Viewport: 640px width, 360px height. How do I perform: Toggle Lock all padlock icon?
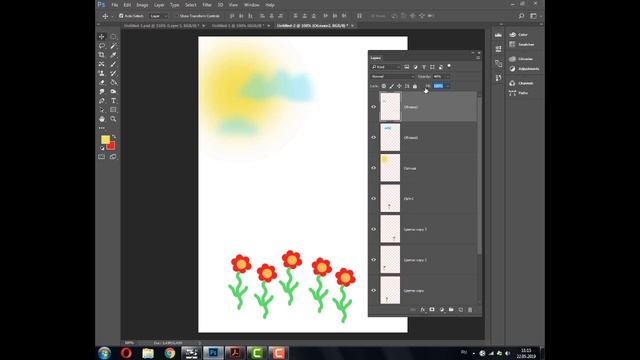(415, 86)
